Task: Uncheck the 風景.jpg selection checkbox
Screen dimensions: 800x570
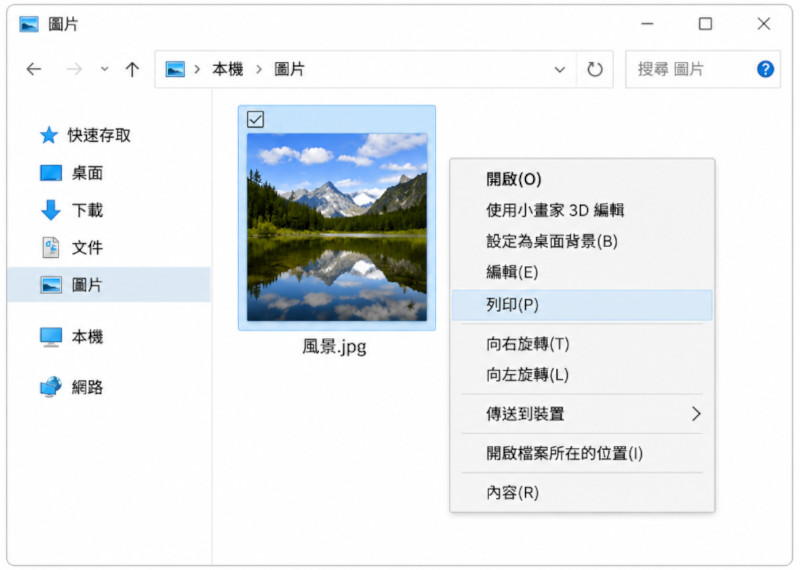Action: [255, 119]
